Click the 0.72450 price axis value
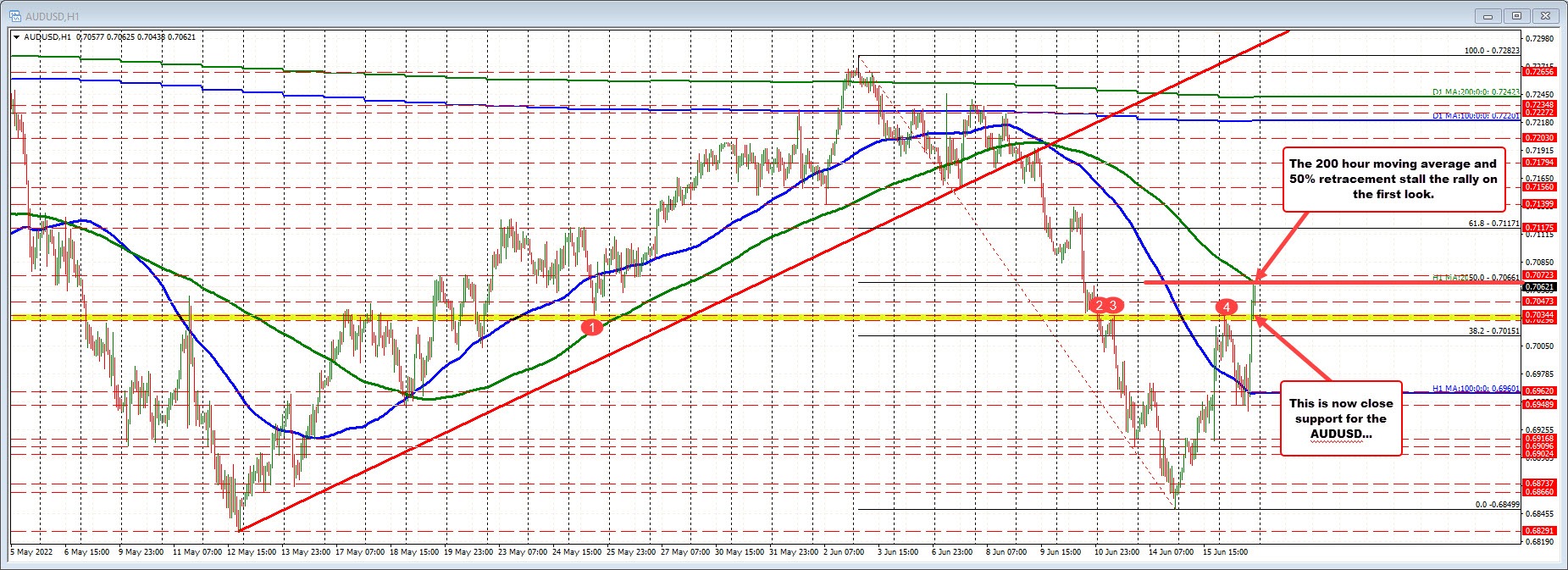The height and width of the screenshot is (570, 1568). tap(1540, 95)
